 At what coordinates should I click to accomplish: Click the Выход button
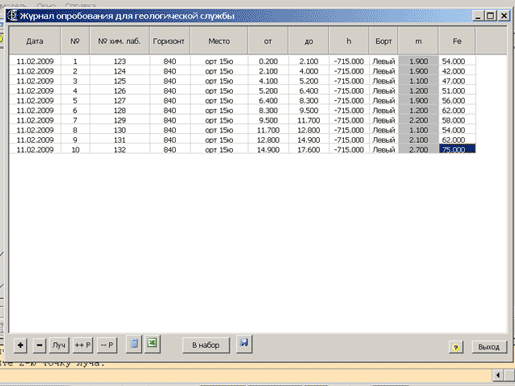pos(489,347)
